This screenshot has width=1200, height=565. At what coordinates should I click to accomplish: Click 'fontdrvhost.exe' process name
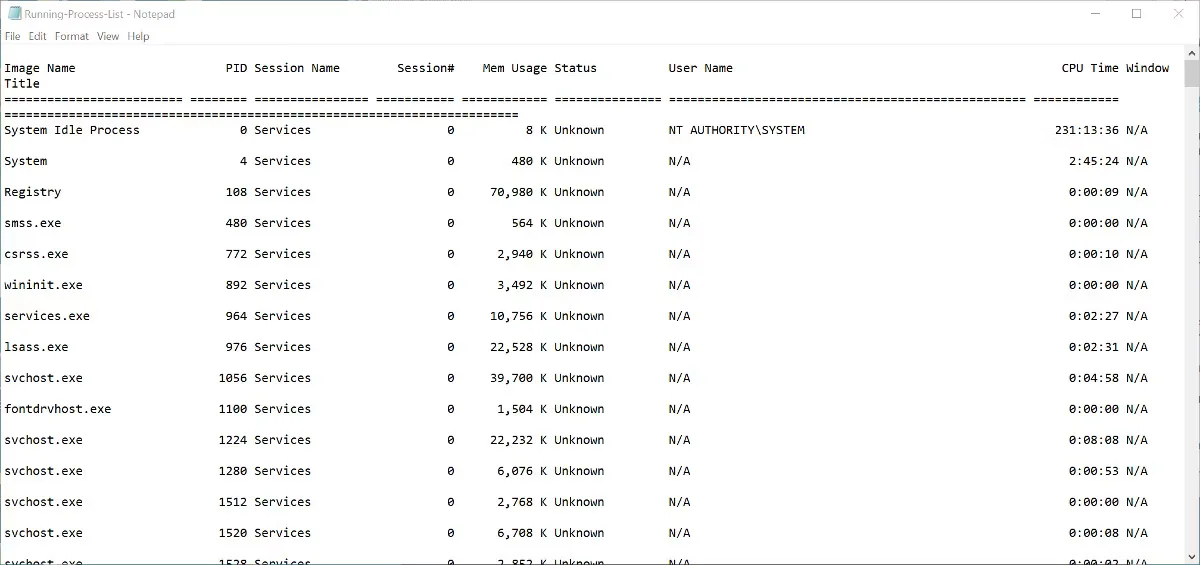58,409
